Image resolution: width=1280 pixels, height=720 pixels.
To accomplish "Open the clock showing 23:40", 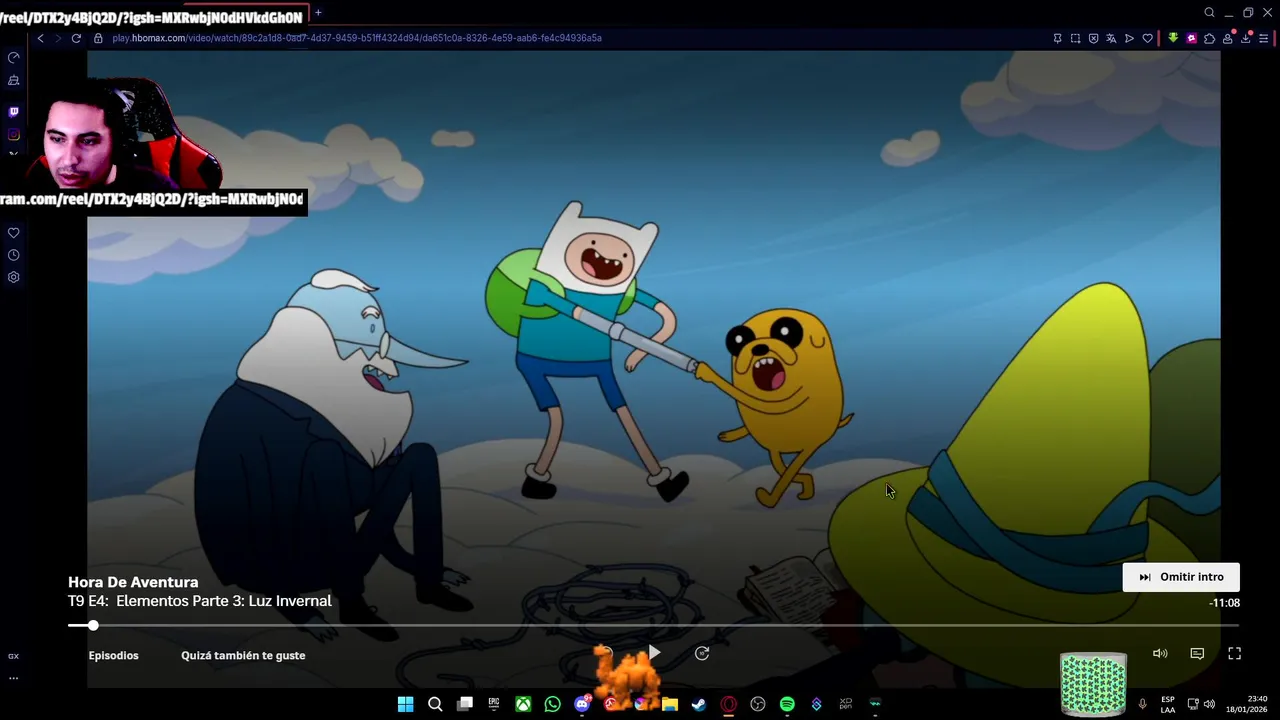I will (1247, 704).
